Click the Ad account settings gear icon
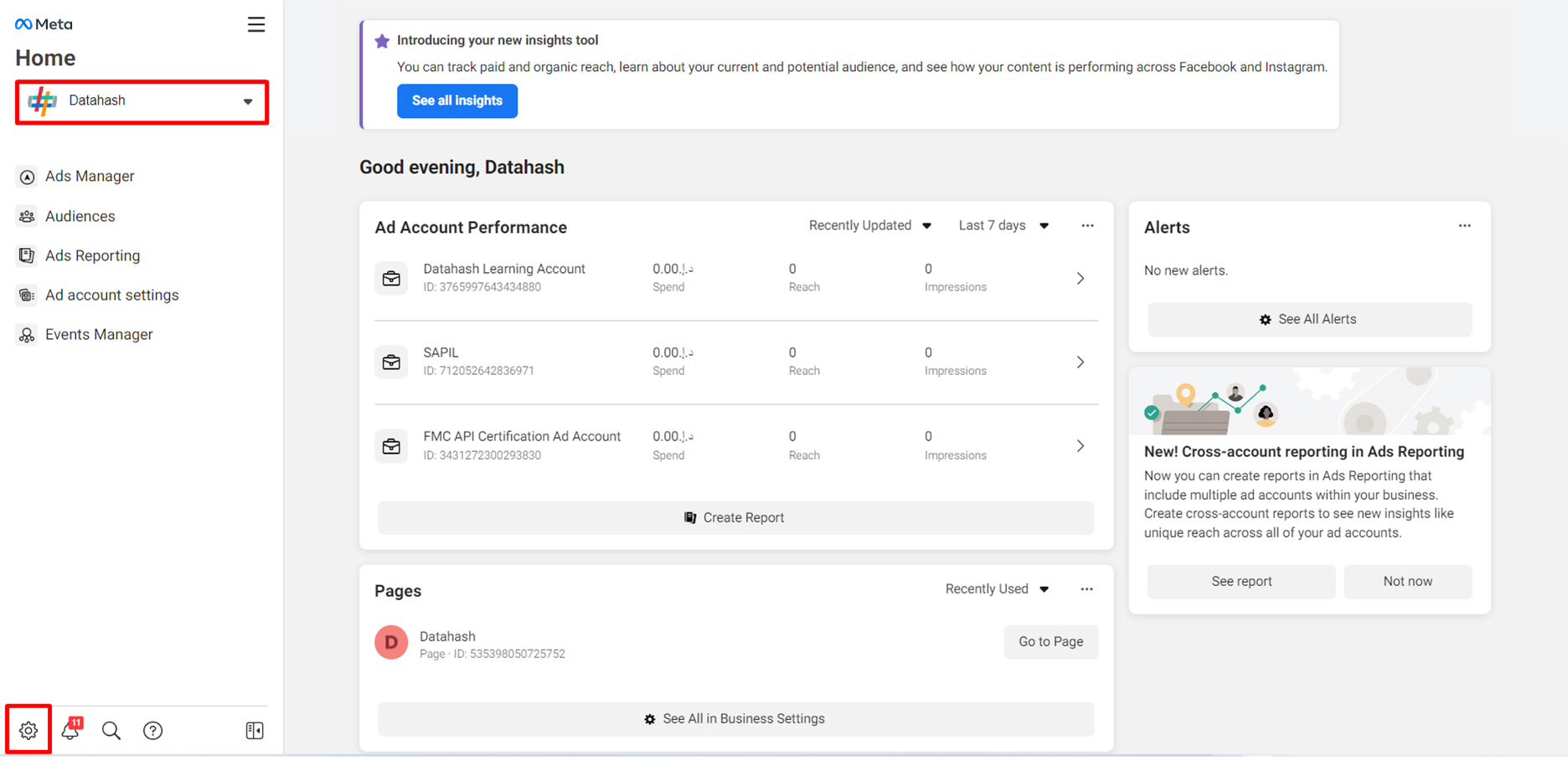This screenshot has width=1568, height=761. coord(27,295)
